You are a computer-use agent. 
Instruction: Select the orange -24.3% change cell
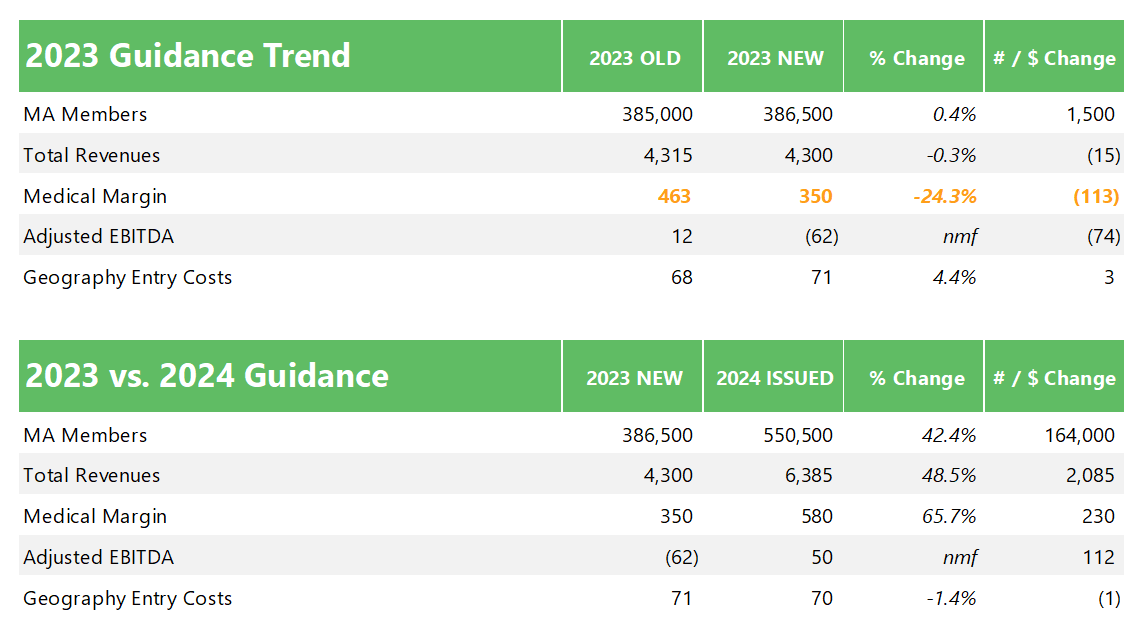(x=944, y=196)
